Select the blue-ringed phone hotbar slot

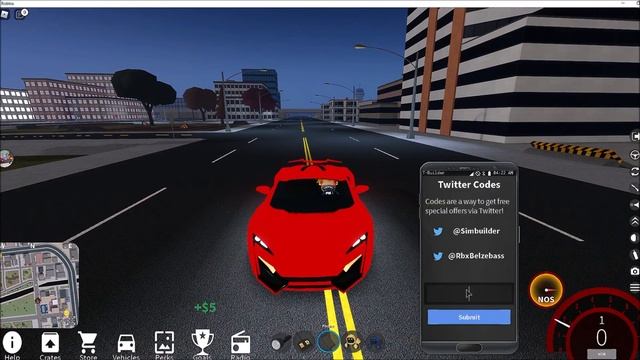point(328,341)
